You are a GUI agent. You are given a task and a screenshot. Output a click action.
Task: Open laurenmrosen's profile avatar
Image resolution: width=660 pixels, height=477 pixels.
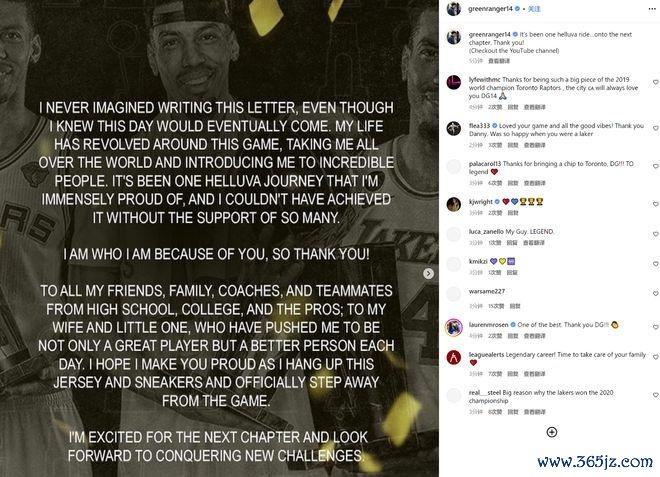(x=454, y=327)
